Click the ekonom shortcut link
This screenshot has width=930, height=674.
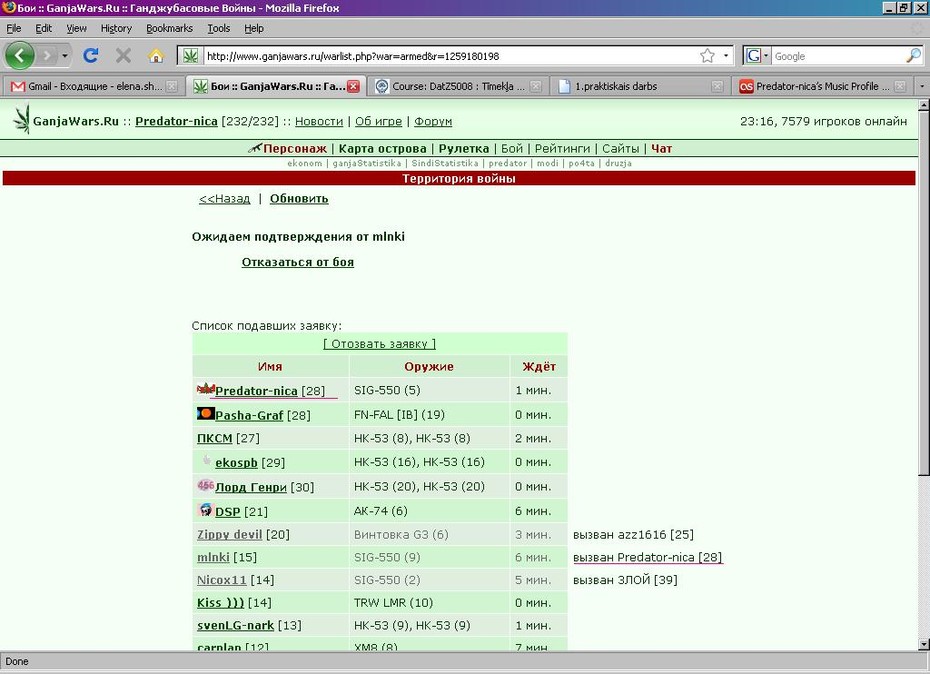tap(305, 163)
